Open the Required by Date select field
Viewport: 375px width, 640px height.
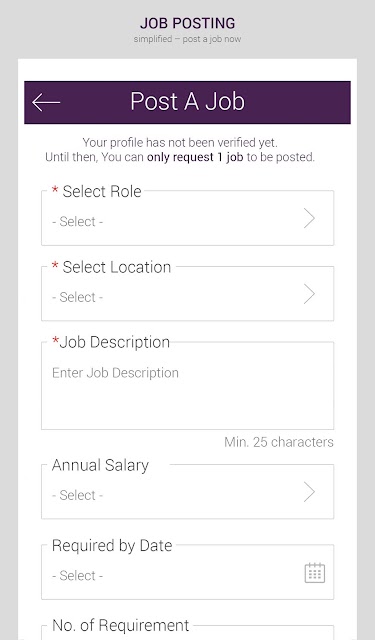(187, 572)
